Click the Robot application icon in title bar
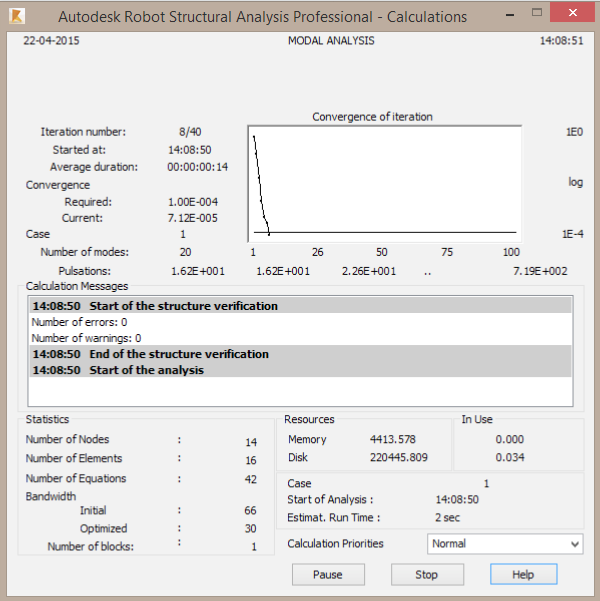Viewport: 600px width, 601px height. click(x=17, y=16)
